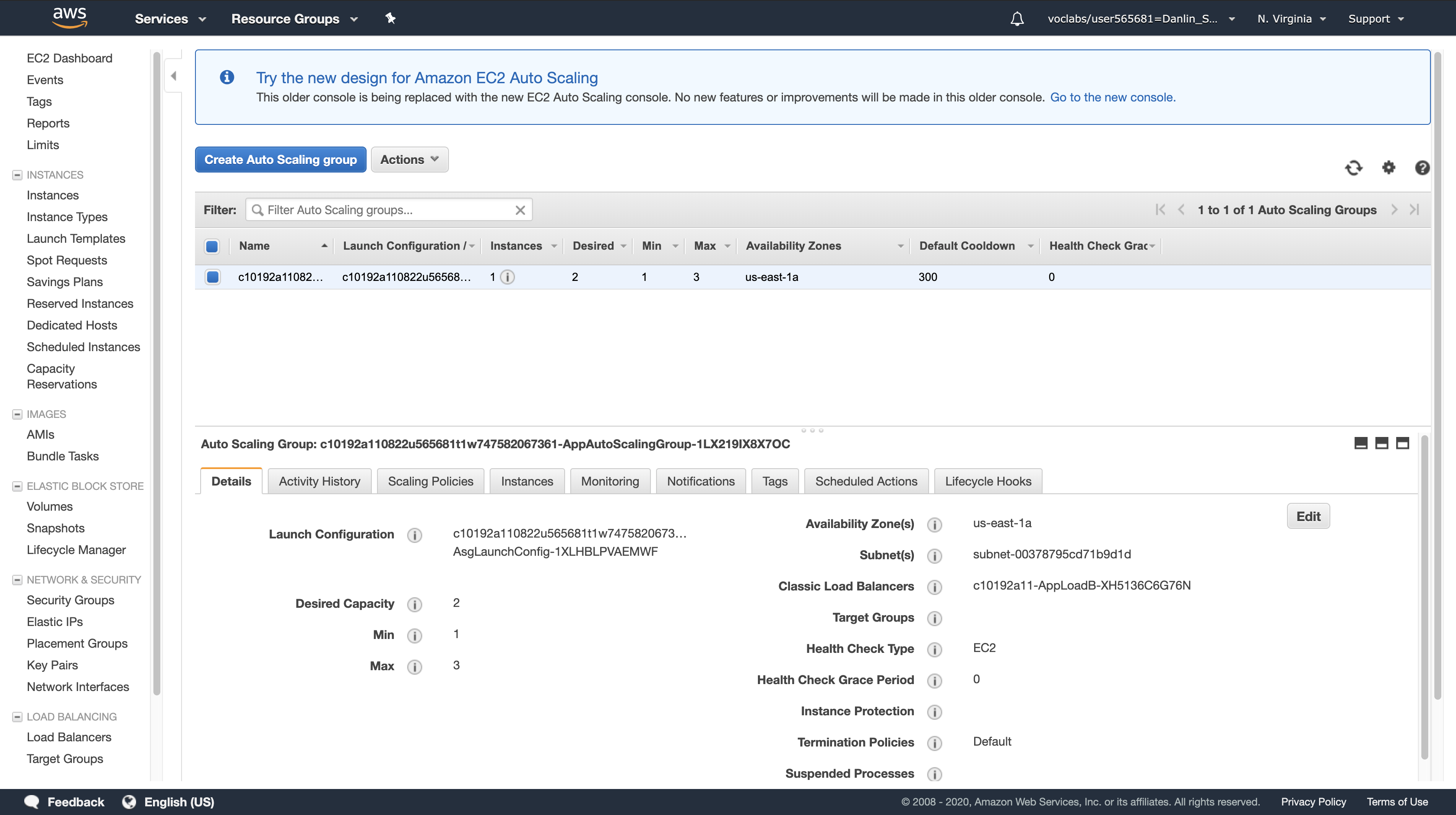
Task: Click info icon beside Desired Capacity
Action: pyautogui.click(x=414, y=605)
